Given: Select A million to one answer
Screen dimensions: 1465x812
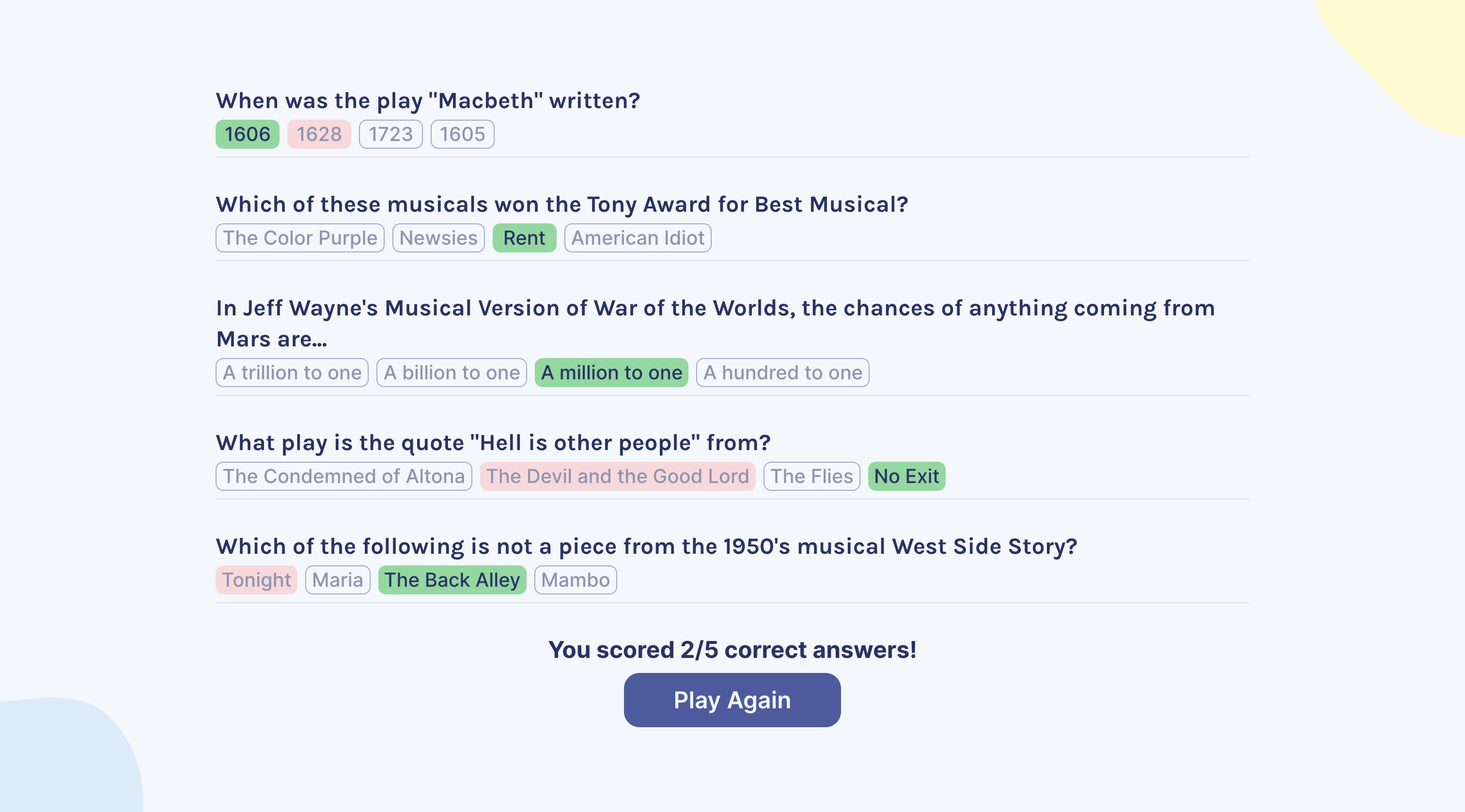Looking at the screenshot, I should [x=611, y=373].
